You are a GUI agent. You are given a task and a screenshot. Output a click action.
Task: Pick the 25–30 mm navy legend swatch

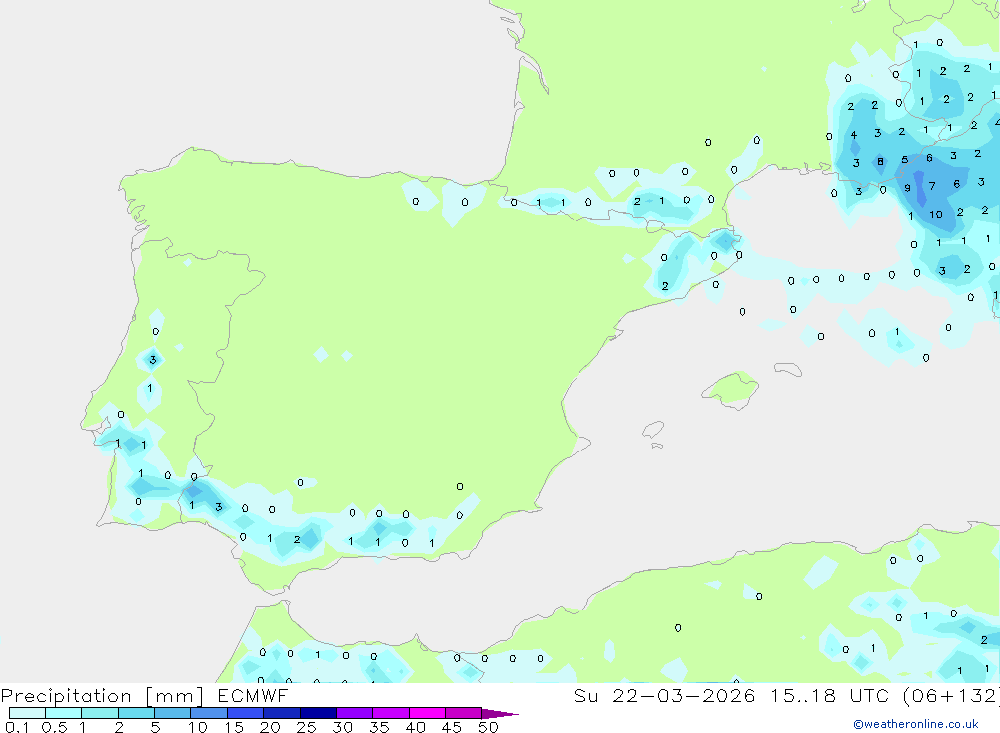[x=318, y=713]
